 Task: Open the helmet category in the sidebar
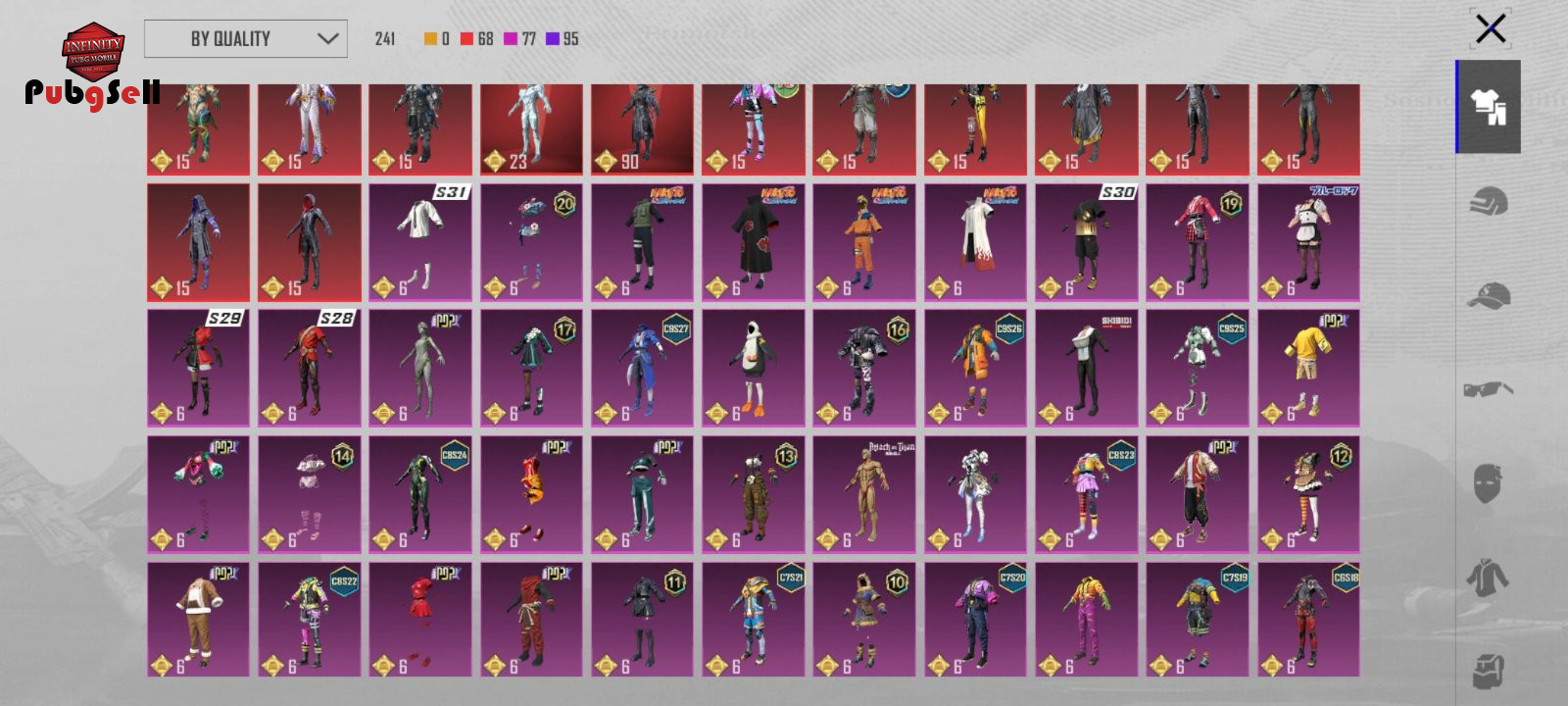(x=1488, y=202)
